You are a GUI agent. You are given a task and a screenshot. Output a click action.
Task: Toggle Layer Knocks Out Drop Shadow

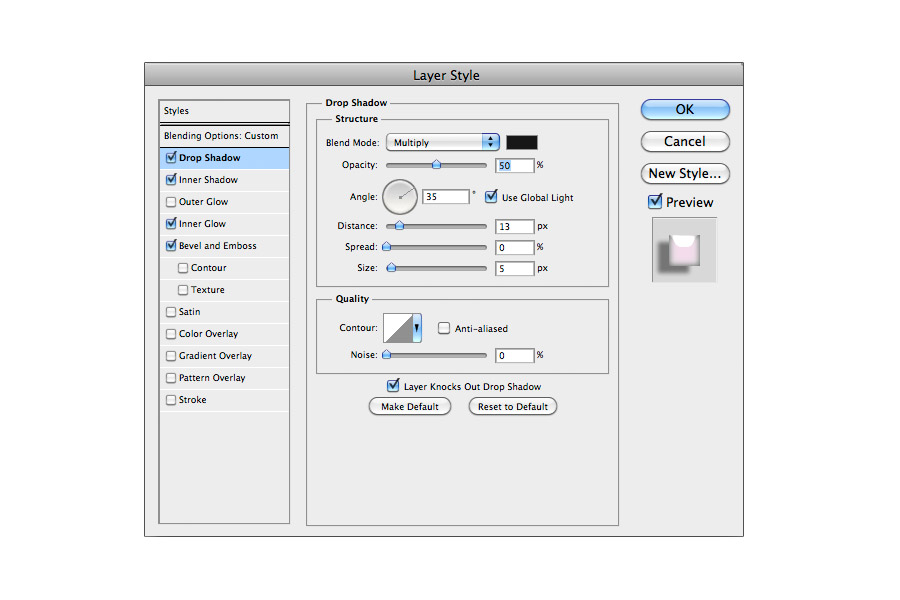(393, 385)
